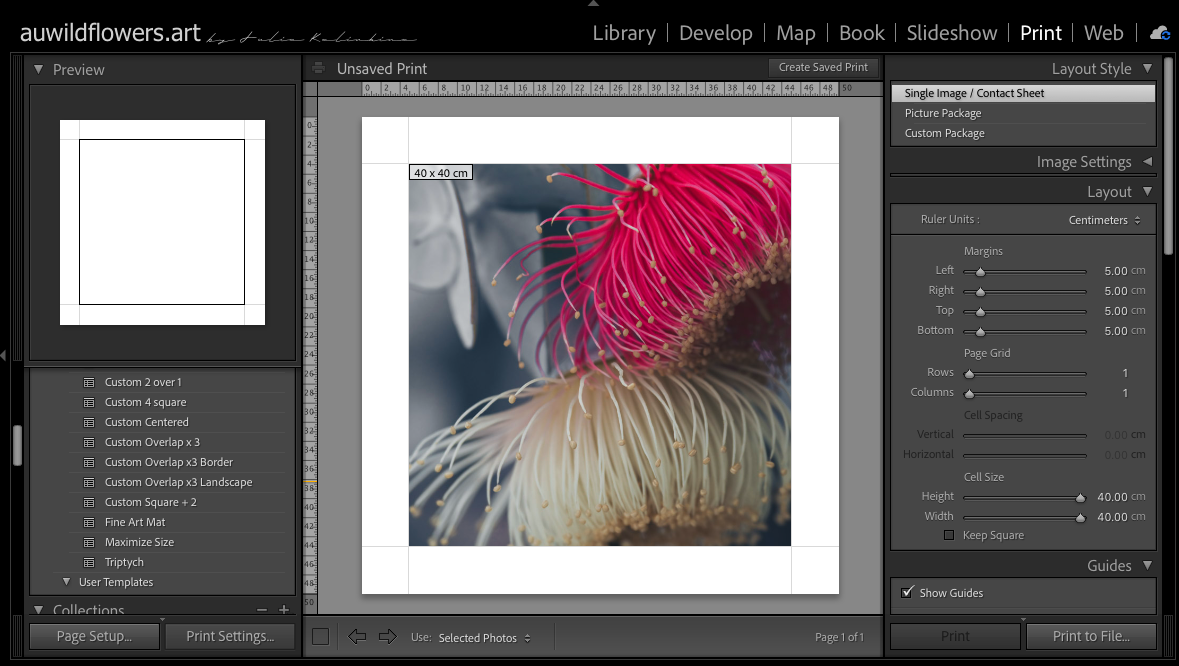The width and height of the screenshot is (1179, 666).
Task: Click template icon beside Custom Square + 2
Action: click(x=89, y=502)
